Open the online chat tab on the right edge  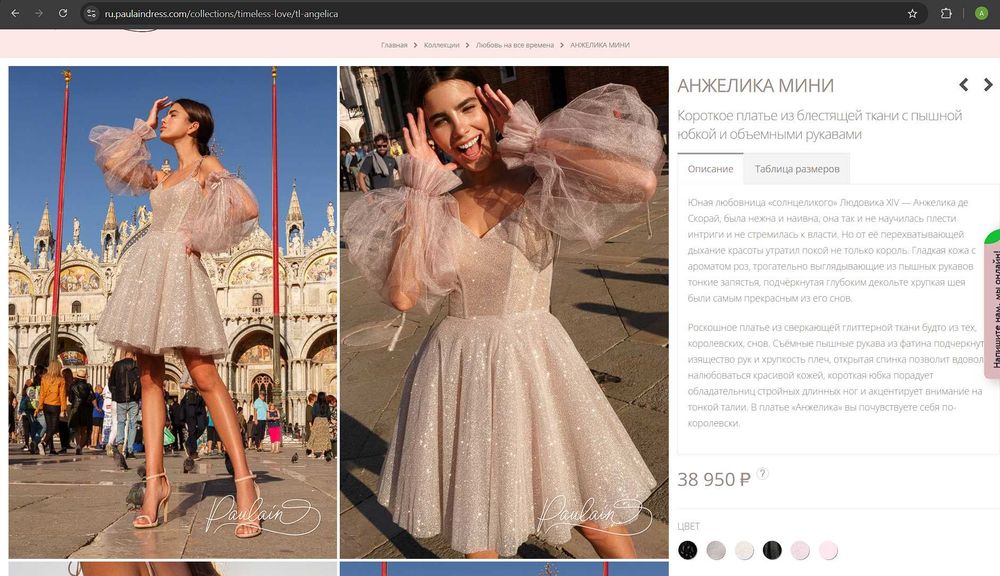click(x=993, y=306)
